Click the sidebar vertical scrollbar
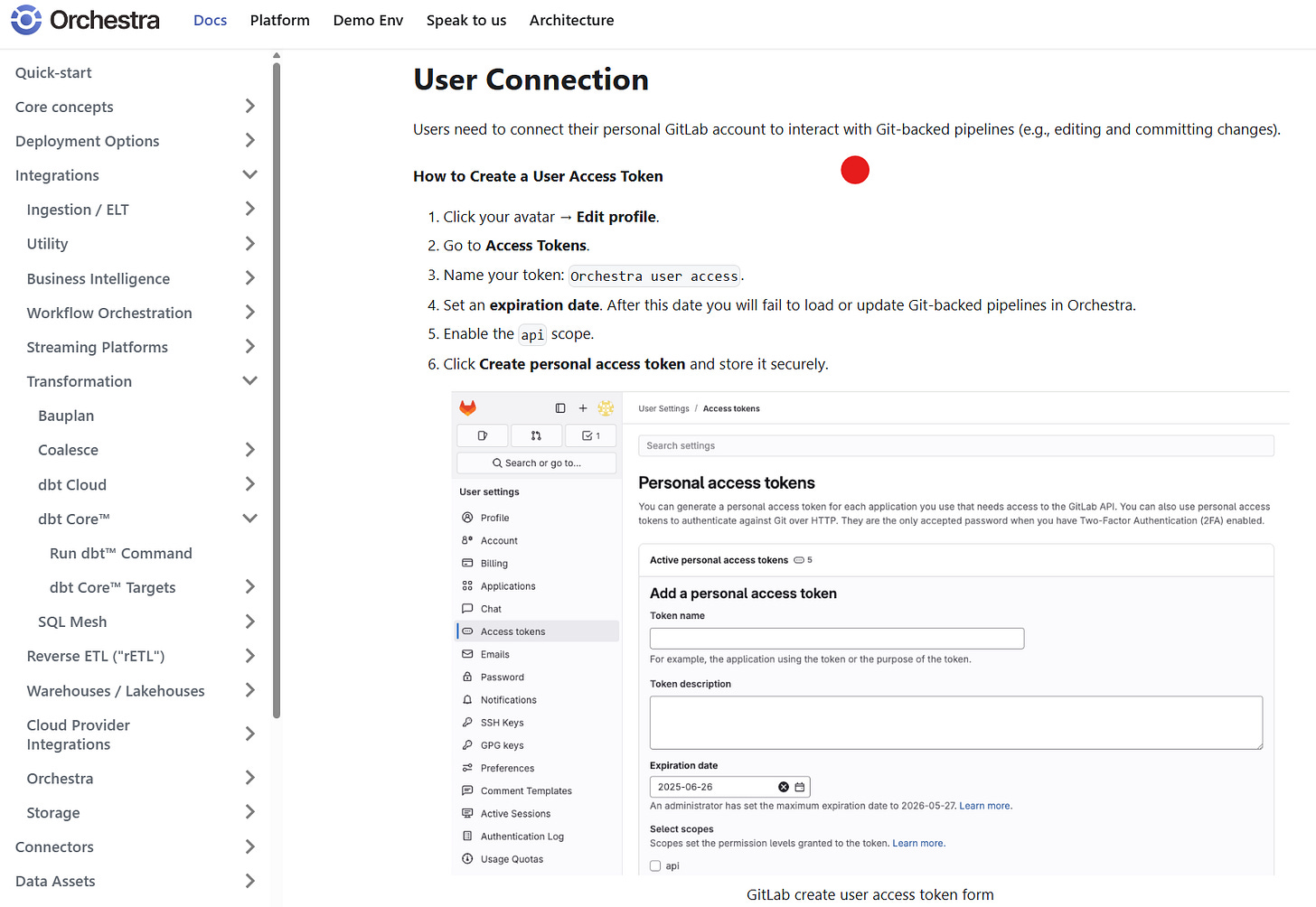1316x907 pixels. (x=277, y=388)
